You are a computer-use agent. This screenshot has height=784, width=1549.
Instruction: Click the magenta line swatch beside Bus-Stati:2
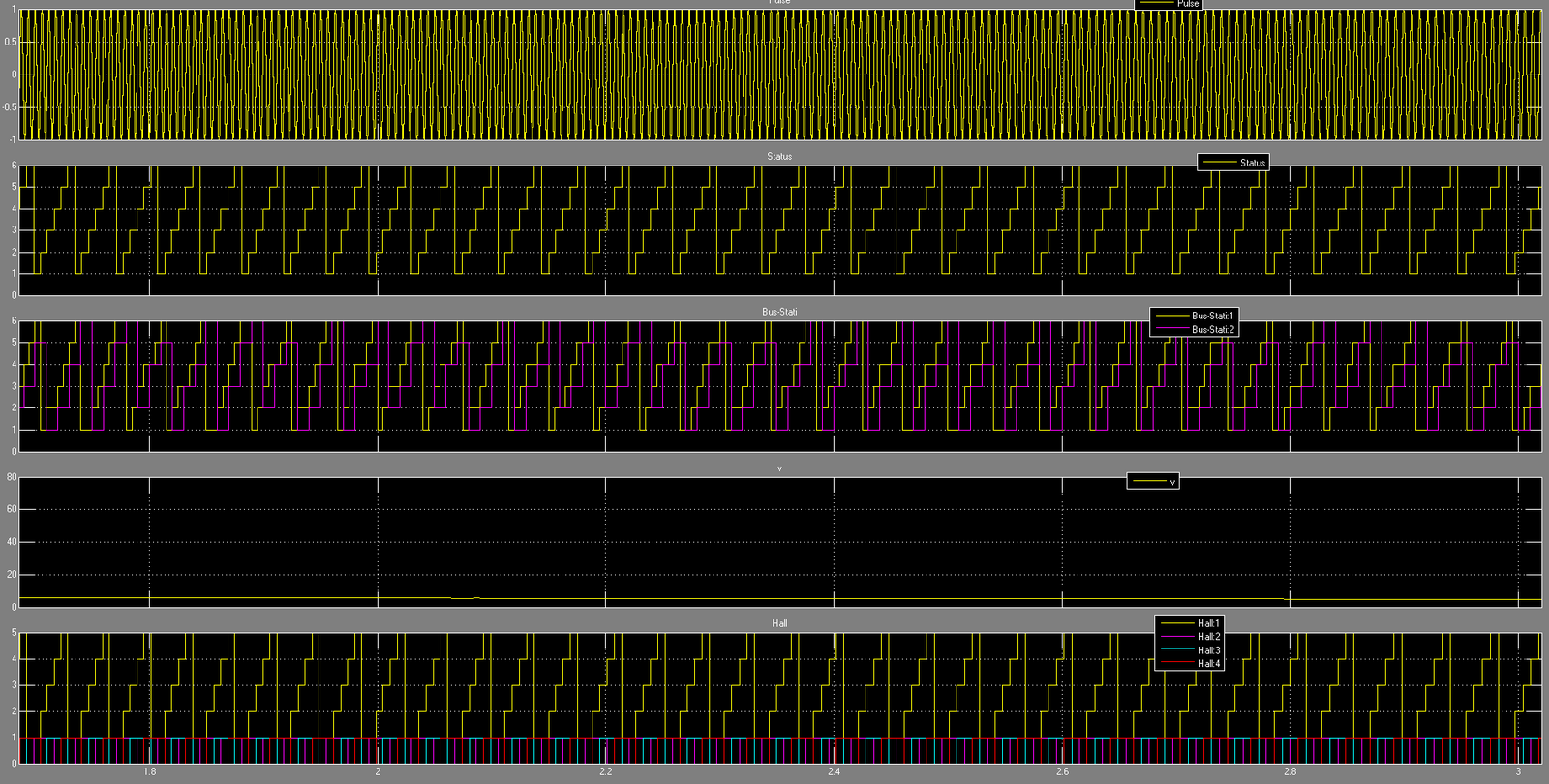(1171, 330)
